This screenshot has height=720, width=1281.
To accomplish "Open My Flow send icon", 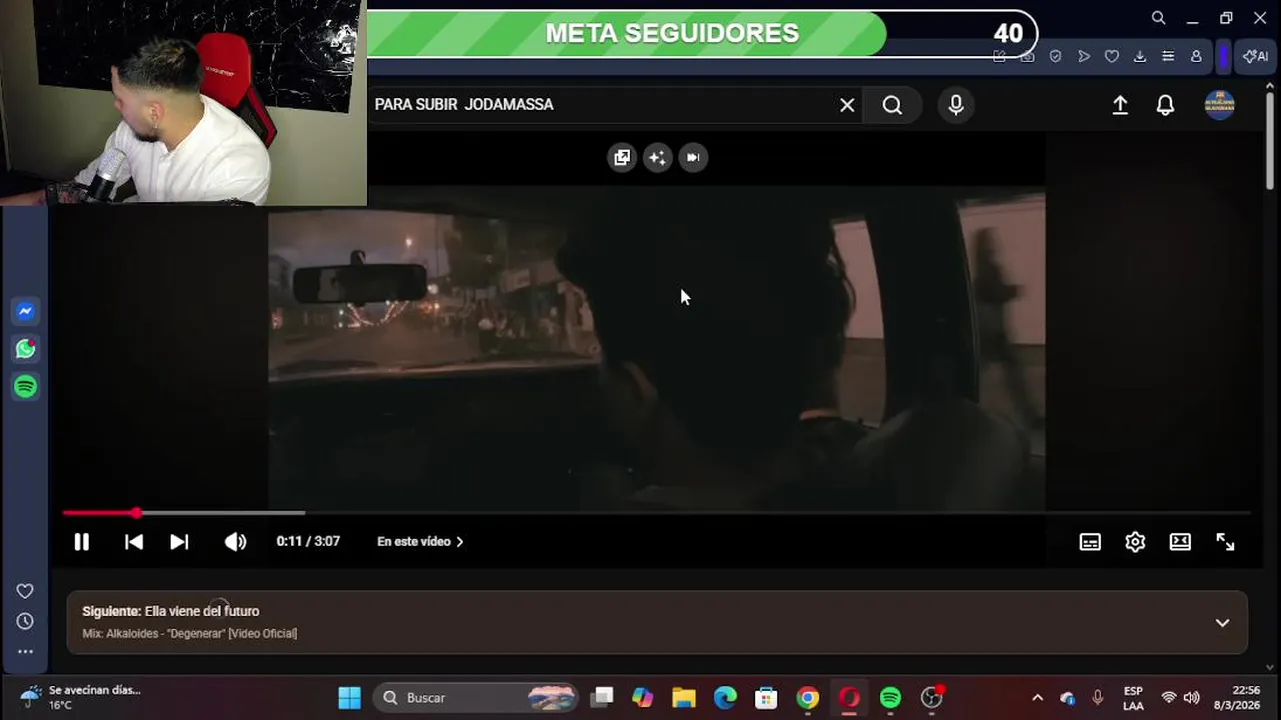I will point(1083,57).
